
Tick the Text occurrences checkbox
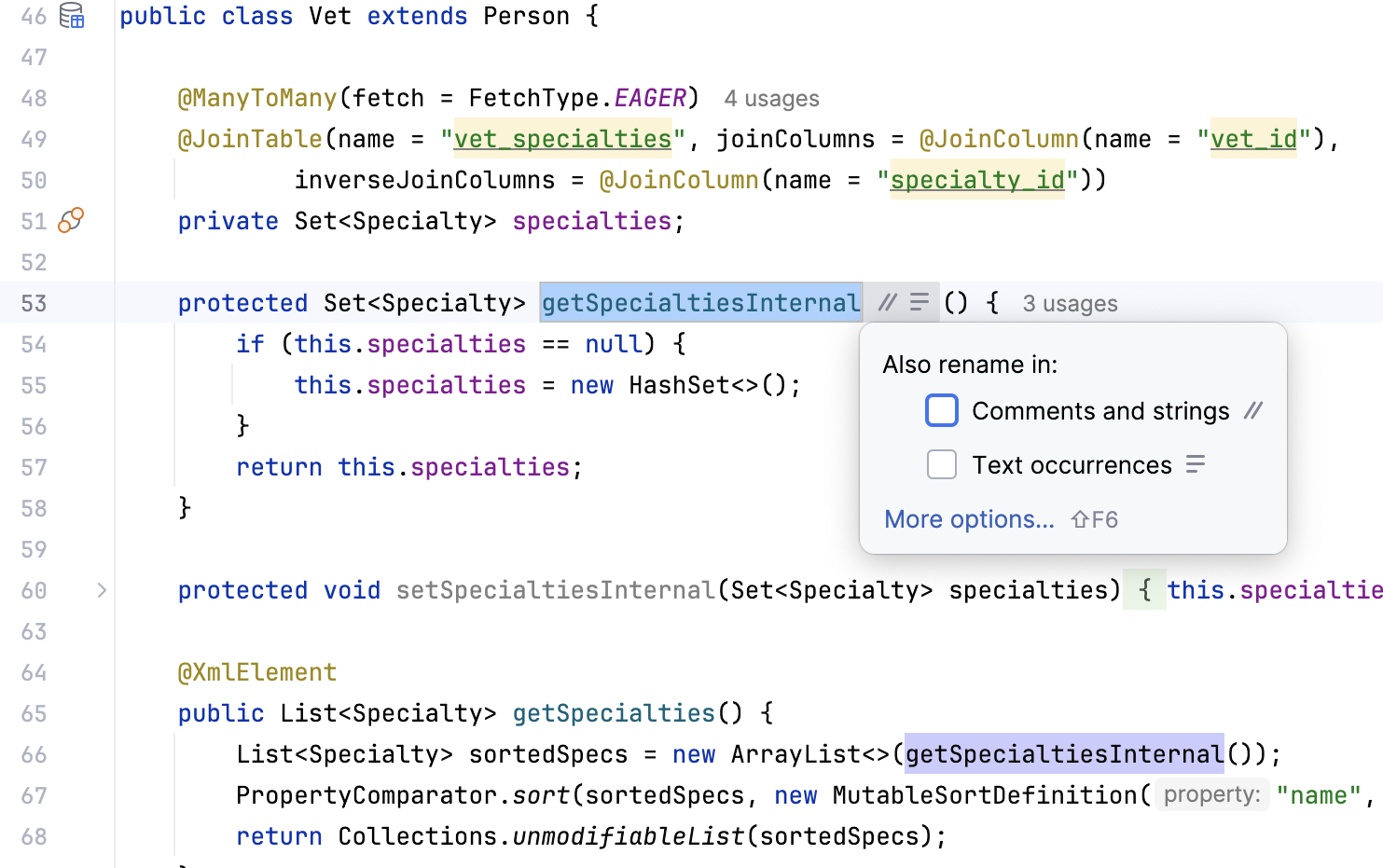[942, 464]
